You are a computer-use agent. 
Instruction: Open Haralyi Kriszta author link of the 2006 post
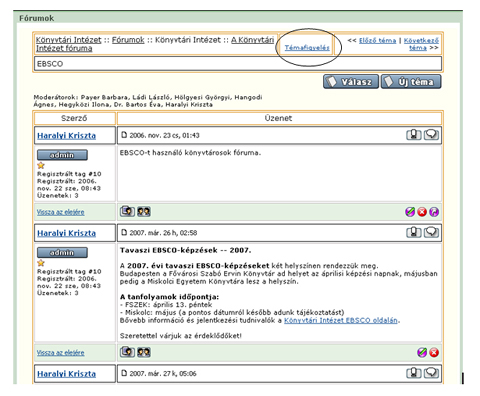(x=66, y=136)
